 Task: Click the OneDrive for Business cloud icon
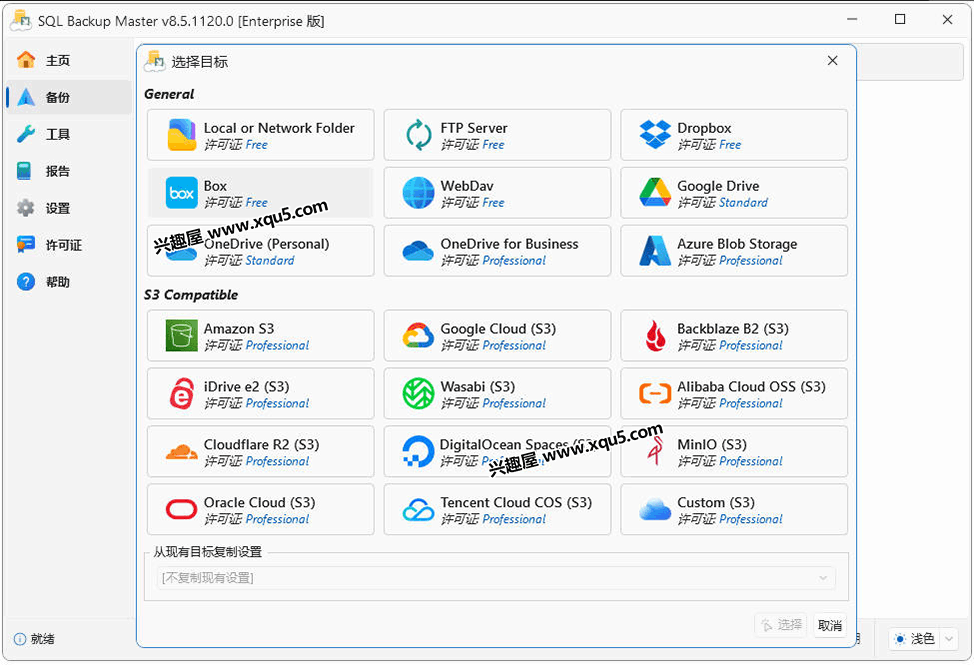(418, 251)
